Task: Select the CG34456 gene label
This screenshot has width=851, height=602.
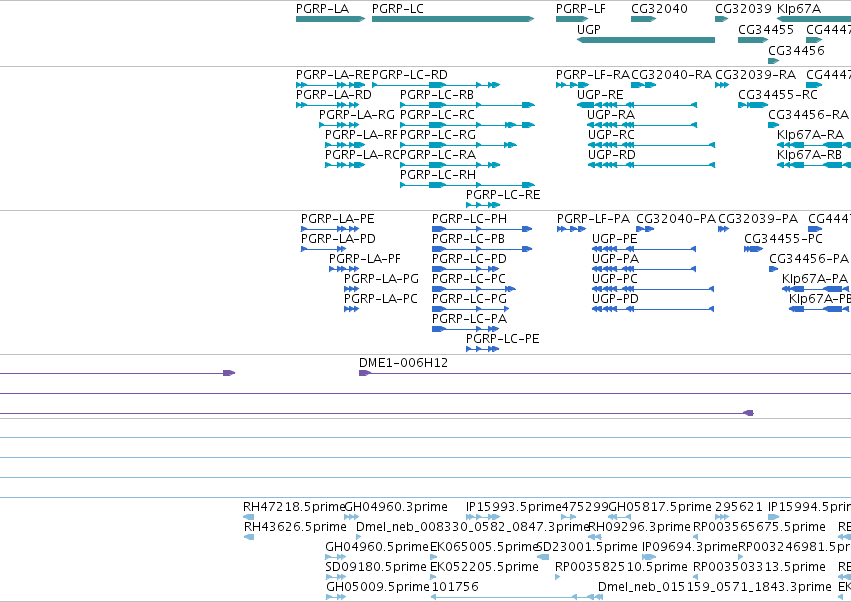Action: (796, 50)
